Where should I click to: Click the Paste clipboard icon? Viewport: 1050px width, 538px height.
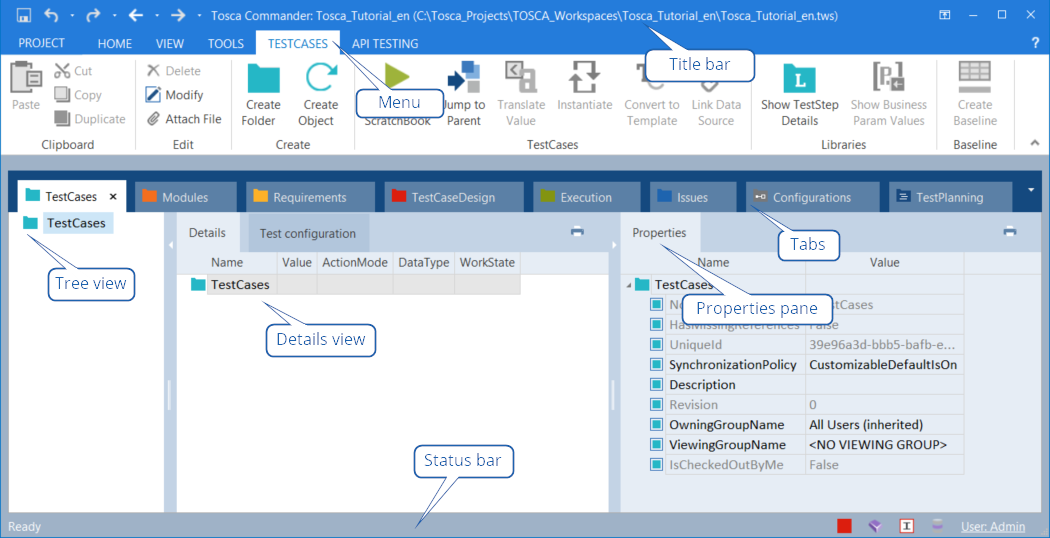[x=26, y=78]
